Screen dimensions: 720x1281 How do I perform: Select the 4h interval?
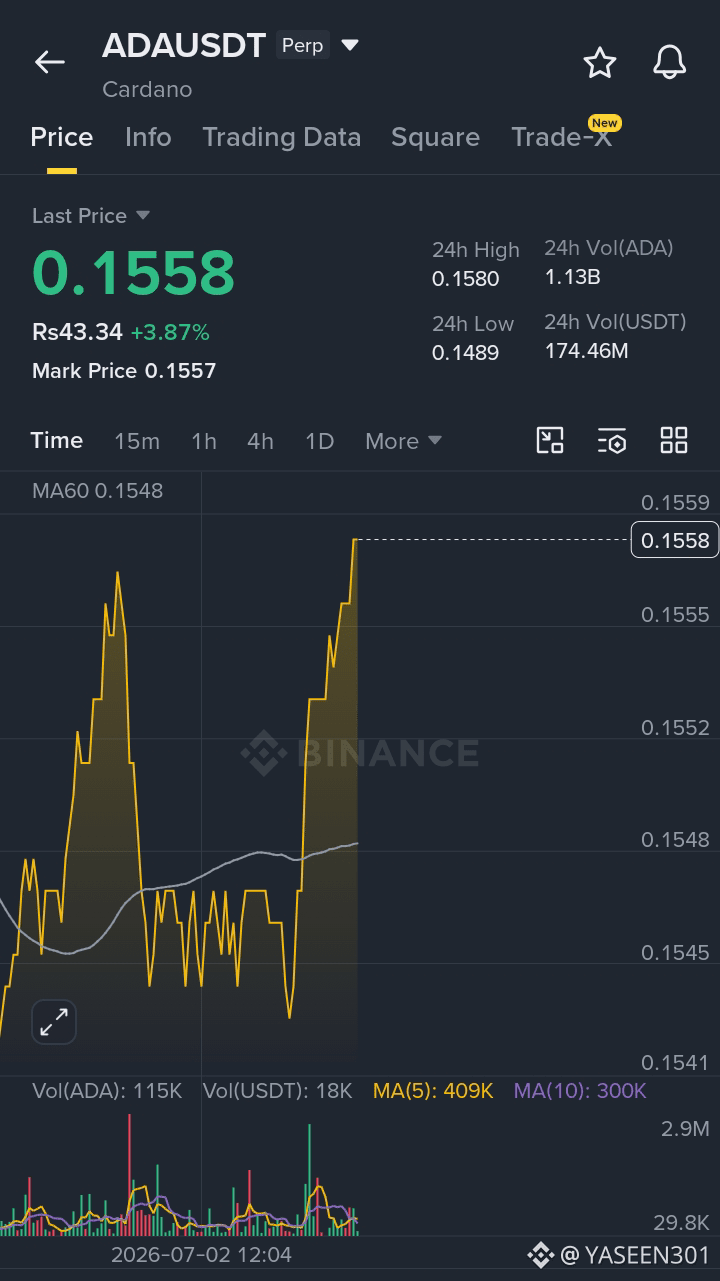(x=261, y=441)
